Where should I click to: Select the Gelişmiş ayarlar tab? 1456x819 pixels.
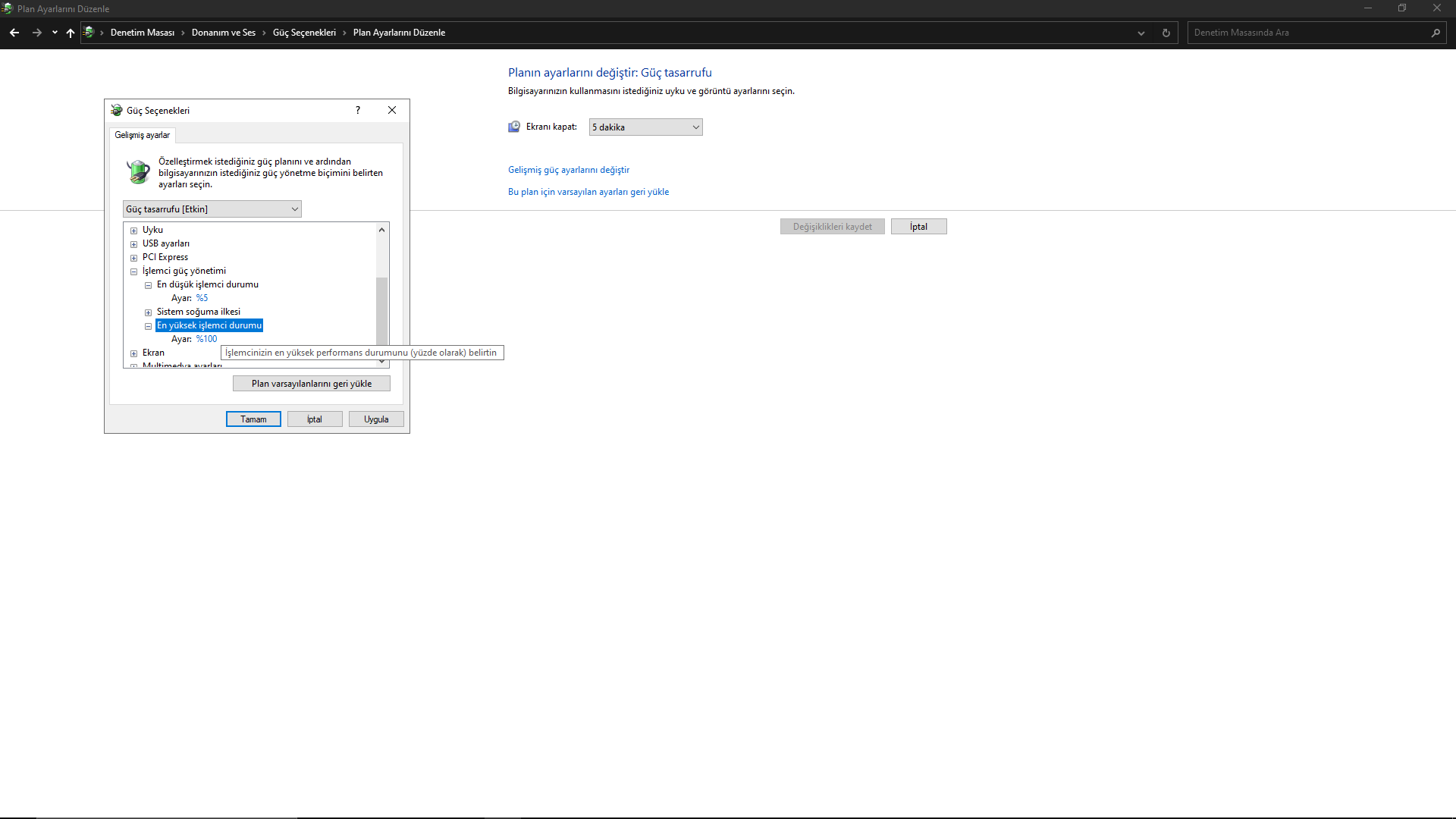point(143,135)
